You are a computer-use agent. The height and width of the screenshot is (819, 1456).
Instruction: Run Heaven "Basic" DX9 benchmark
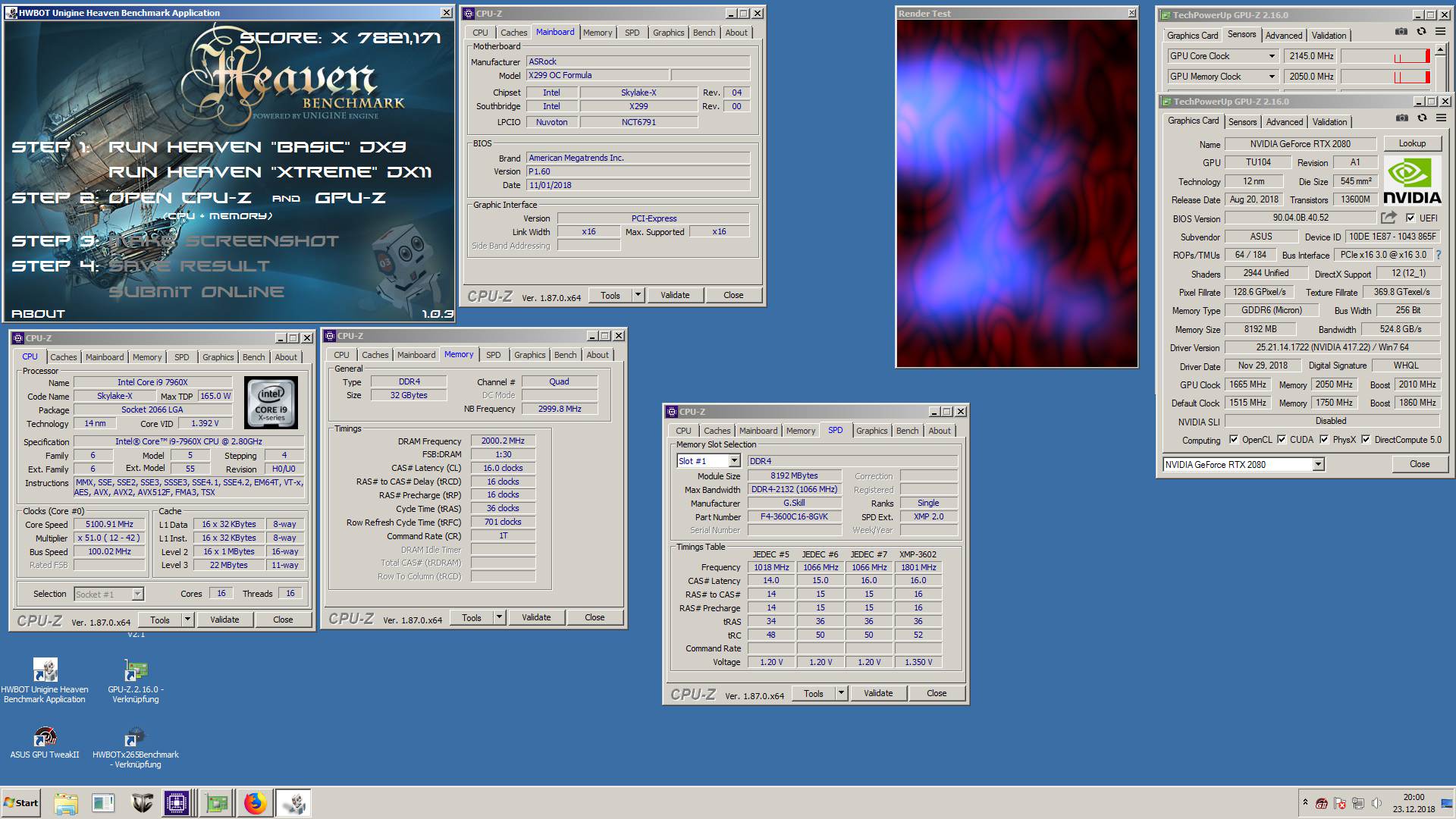[257, 147]
